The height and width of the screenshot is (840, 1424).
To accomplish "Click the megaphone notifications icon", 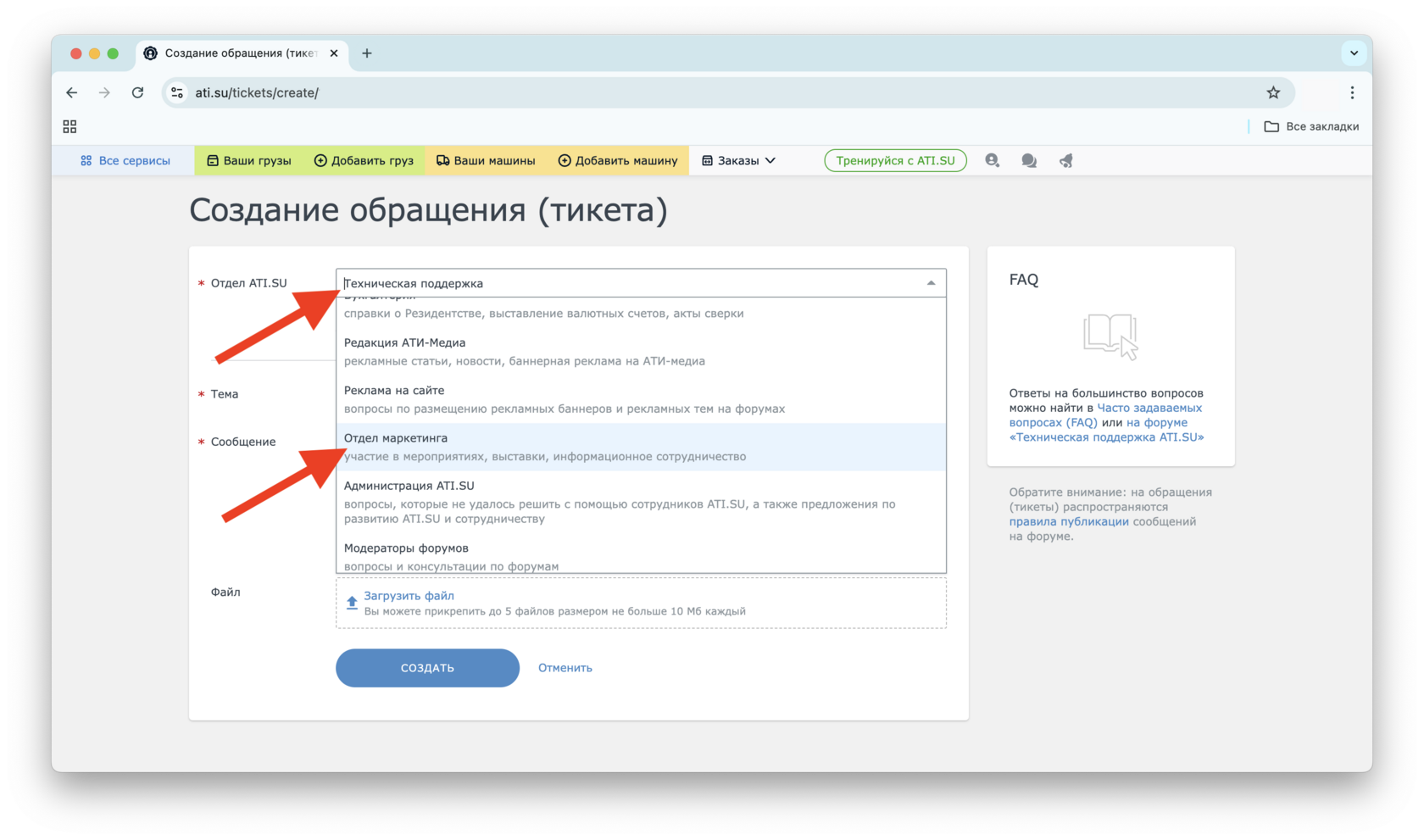I will (1066, 160).
